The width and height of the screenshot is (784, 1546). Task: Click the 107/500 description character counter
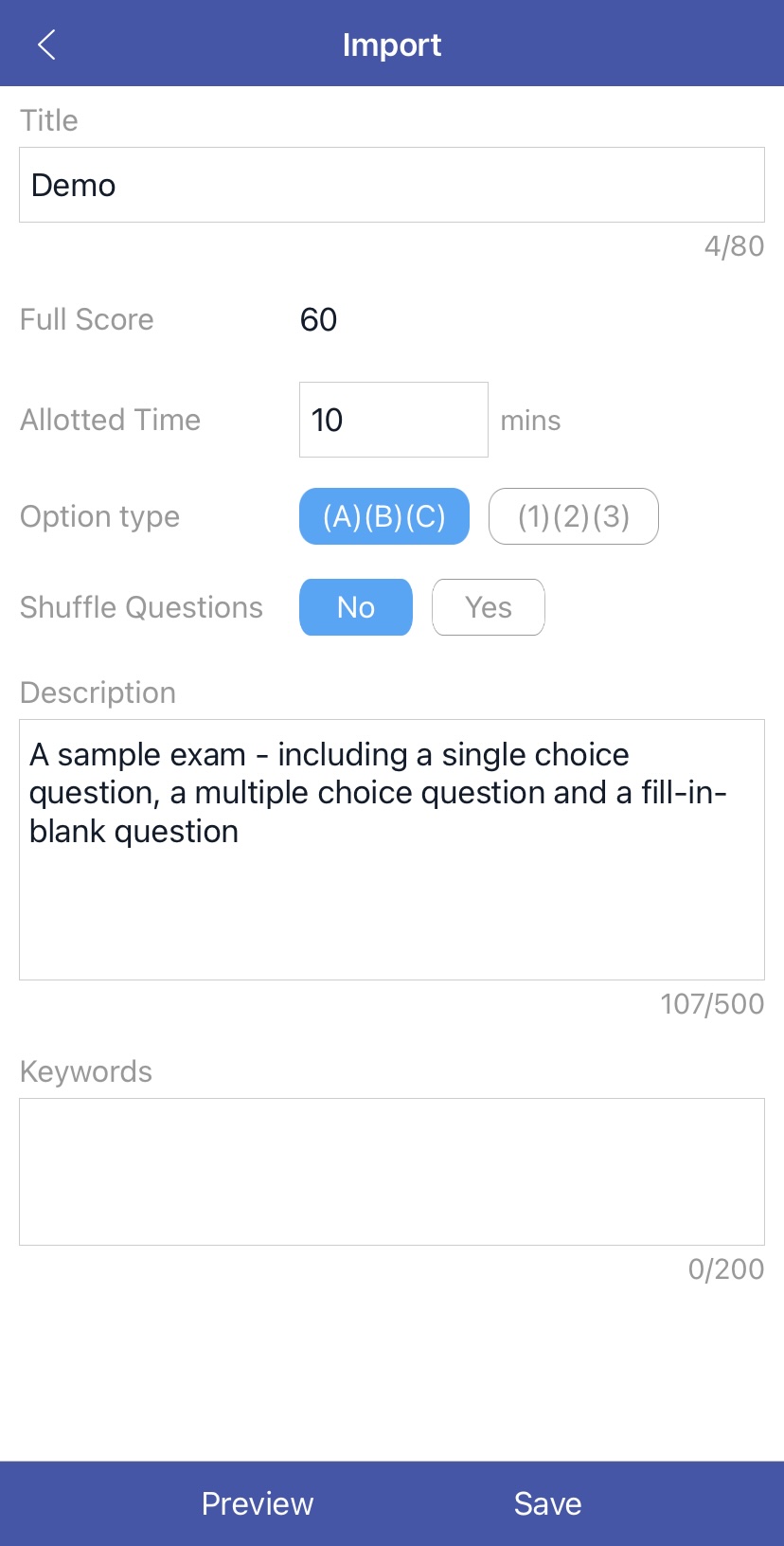[711, 1004]
